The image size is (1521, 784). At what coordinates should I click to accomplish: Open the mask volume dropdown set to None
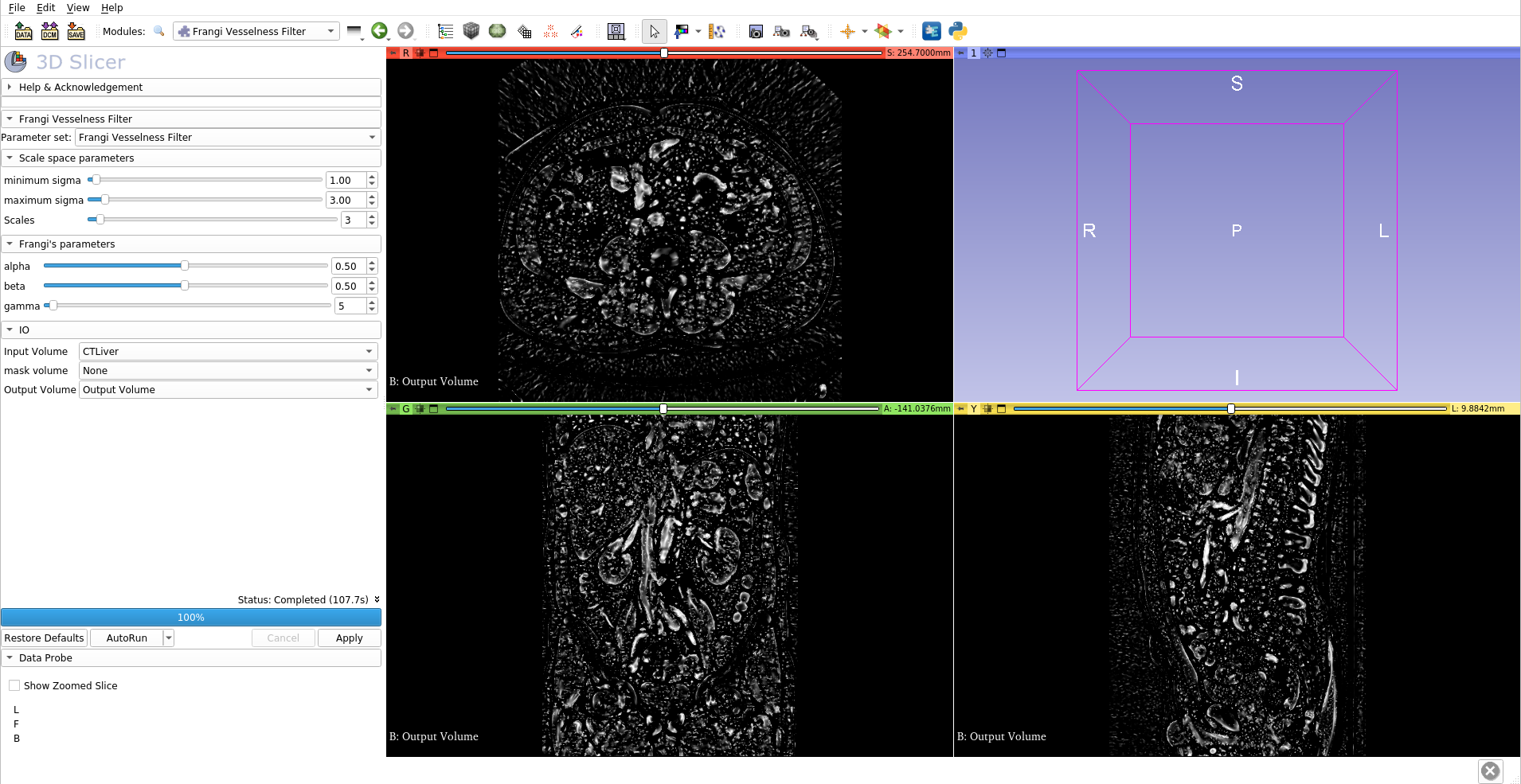pos(227,370)
